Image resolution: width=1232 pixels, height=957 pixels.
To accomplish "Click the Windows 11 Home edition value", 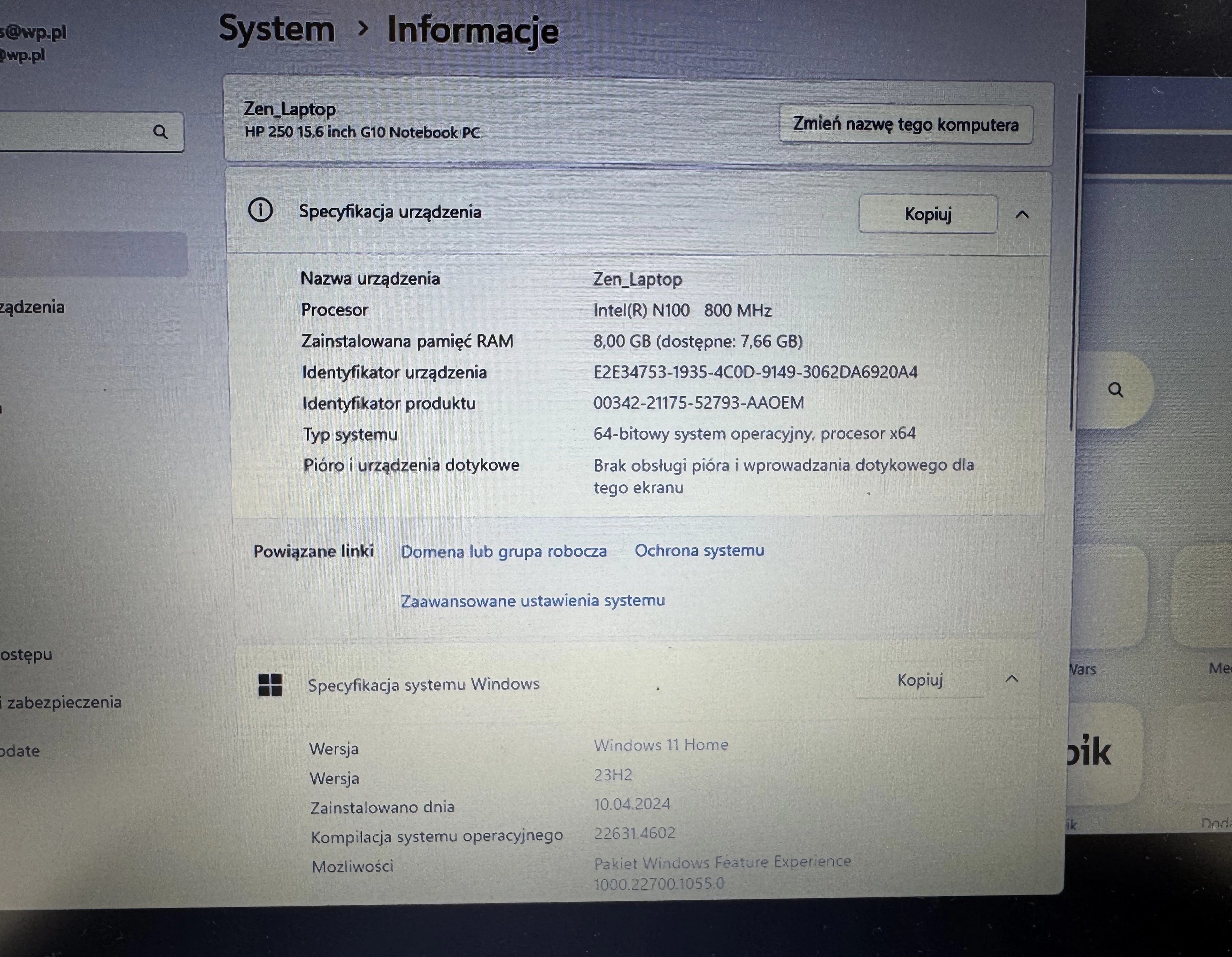I will click(x=661, y=745).
